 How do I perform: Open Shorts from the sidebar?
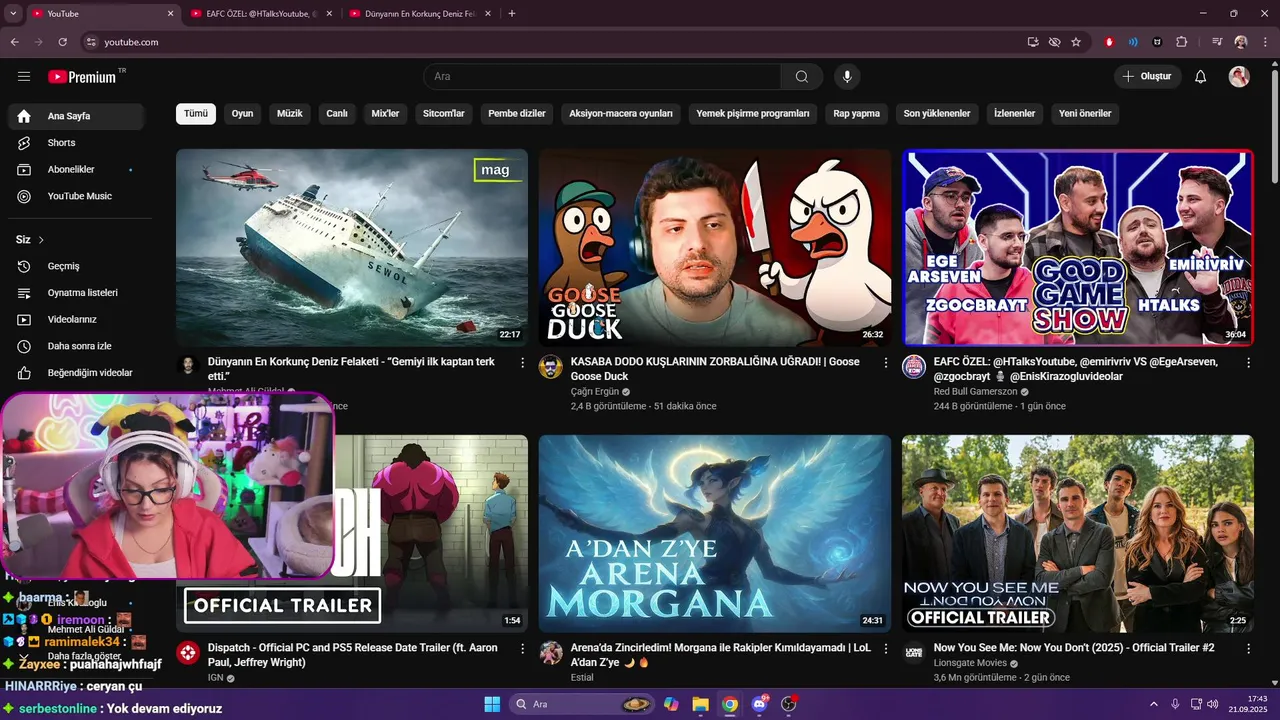[76, 143]
